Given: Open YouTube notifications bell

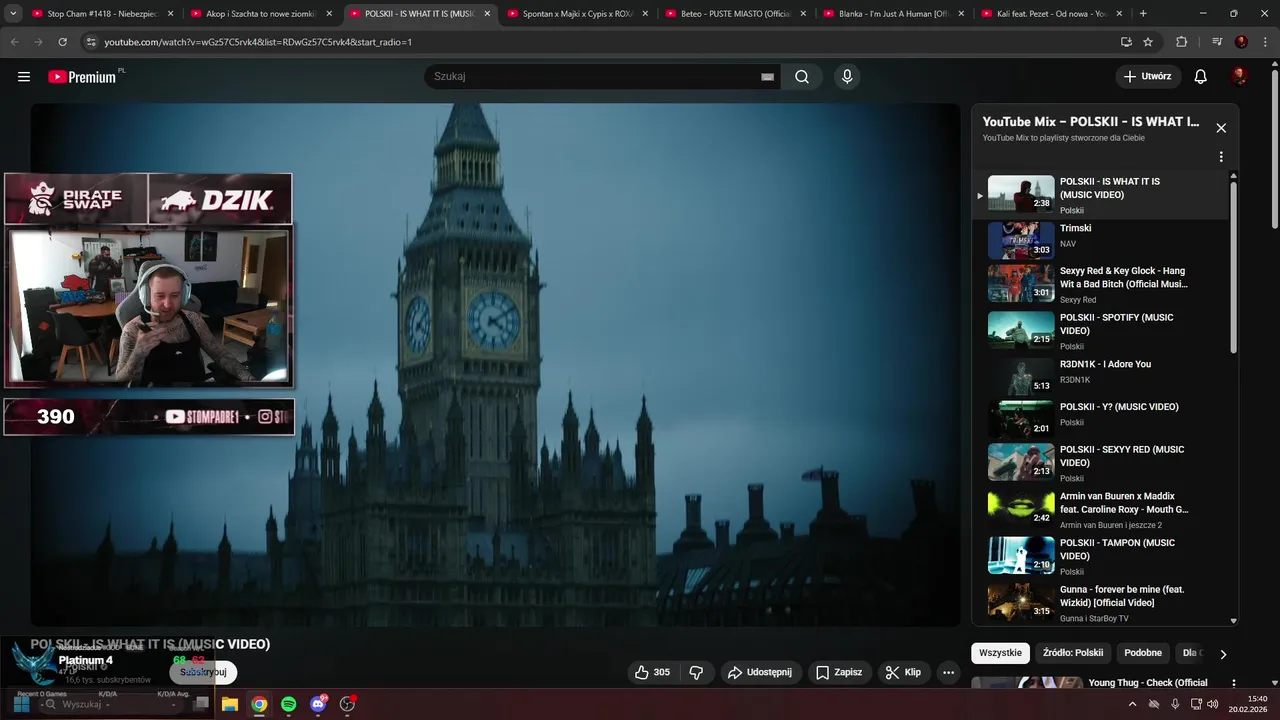Looking at the screenshot, I should point(1201,76).
